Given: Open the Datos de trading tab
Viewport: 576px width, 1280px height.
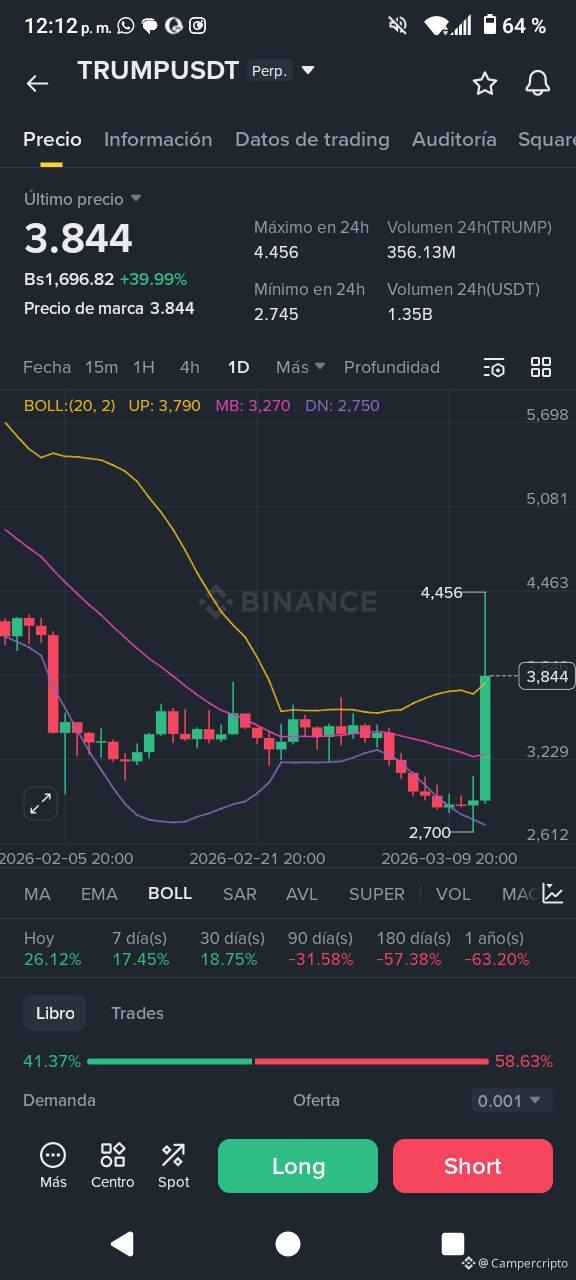Looking at the screenshot, I should pos(312,139).
